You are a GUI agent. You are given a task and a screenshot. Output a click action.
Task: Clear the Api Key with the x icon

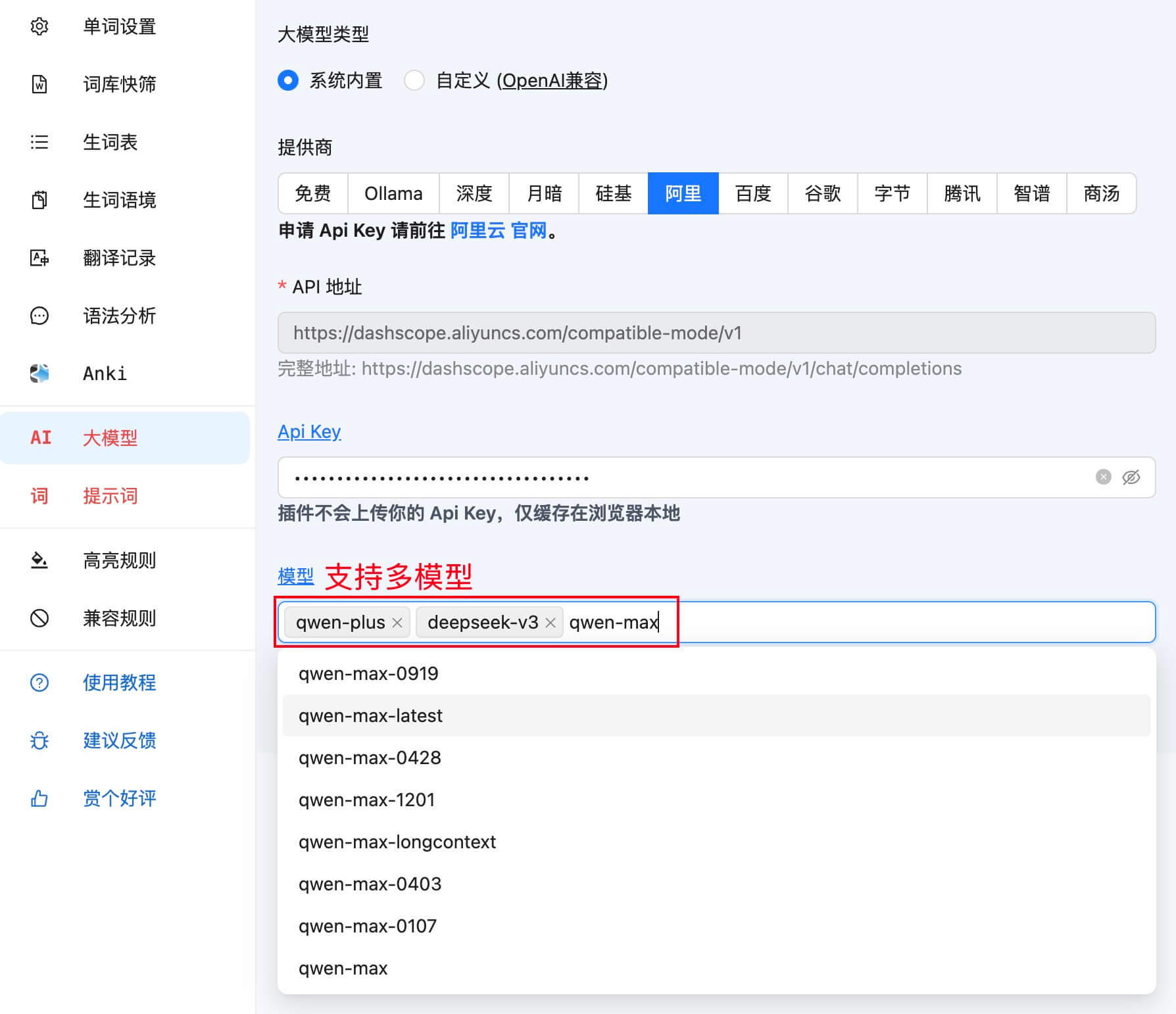click(1102, 477)
